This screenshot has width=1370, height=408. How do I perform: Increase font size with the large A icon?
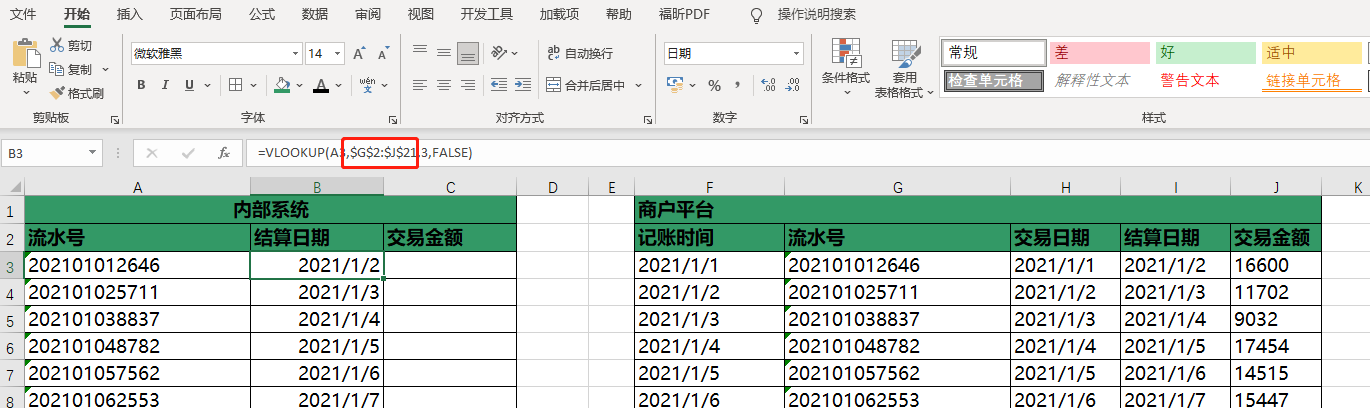(x=358, y=53)
